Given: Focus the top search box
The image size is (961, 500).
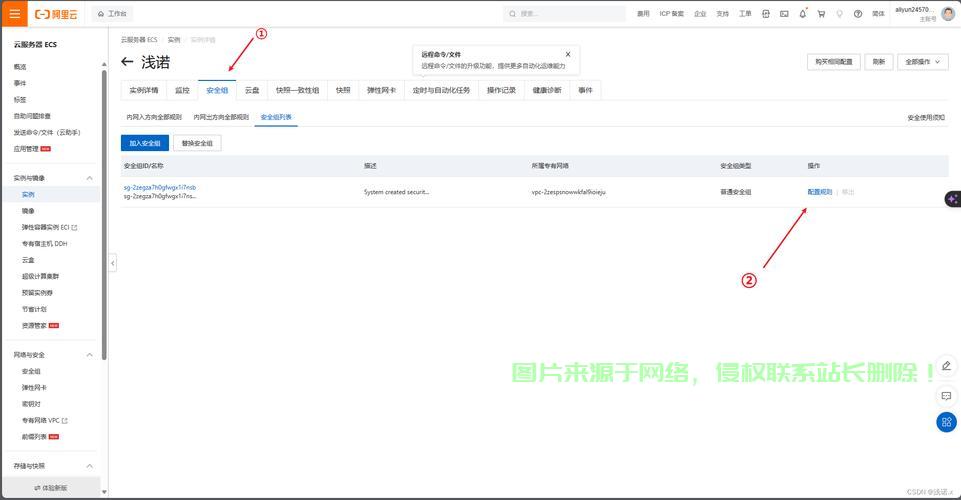Looking at the screenshot, I should pos(564,13).
